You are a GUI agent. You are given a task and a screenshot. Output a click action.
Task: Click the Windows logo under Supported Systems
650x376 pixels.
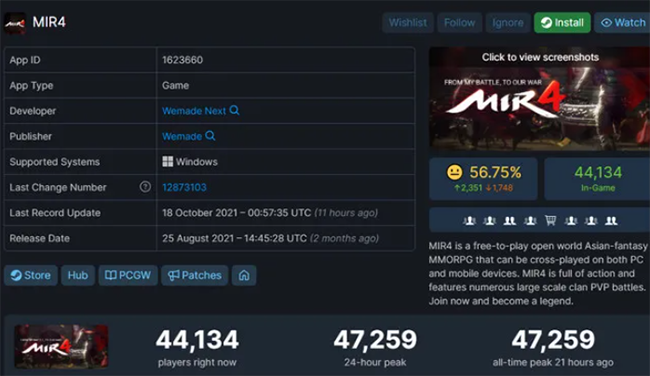pyautogui.click(x=167, y=162)
